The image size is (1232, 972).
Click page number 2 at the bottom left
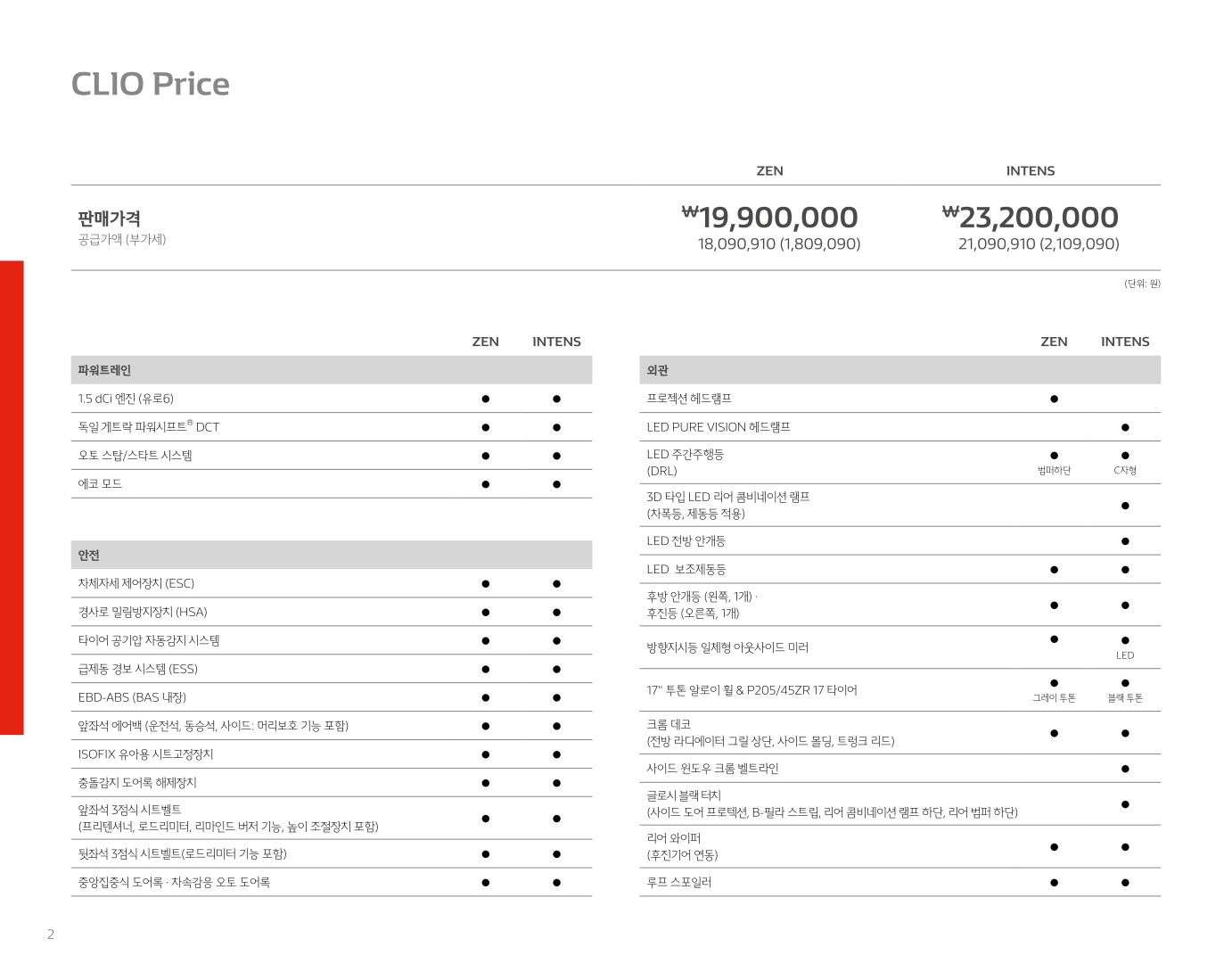click(x=51, y=935)
